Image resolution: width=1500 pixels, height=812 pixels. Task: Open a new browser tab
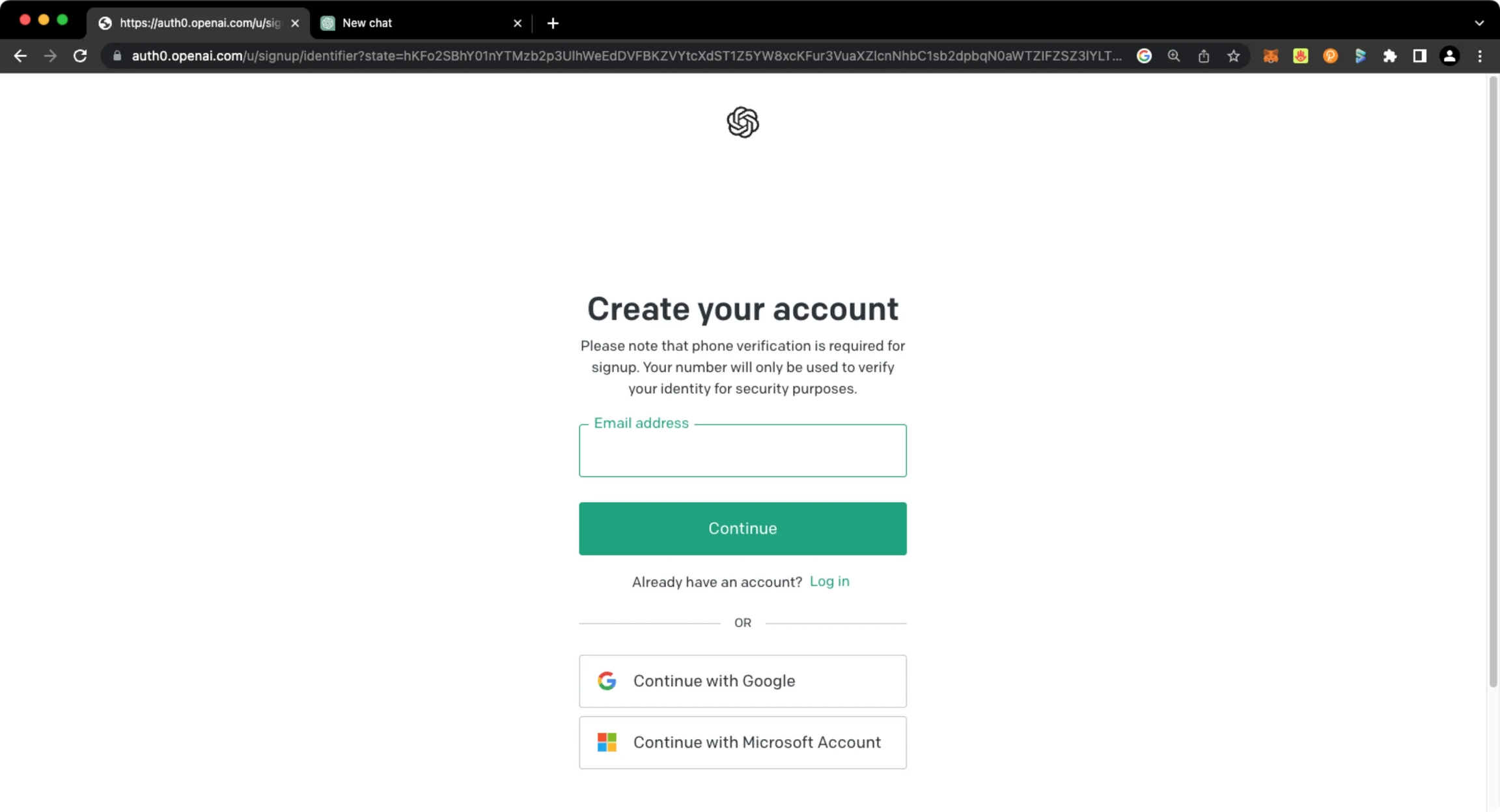point(553,23)
